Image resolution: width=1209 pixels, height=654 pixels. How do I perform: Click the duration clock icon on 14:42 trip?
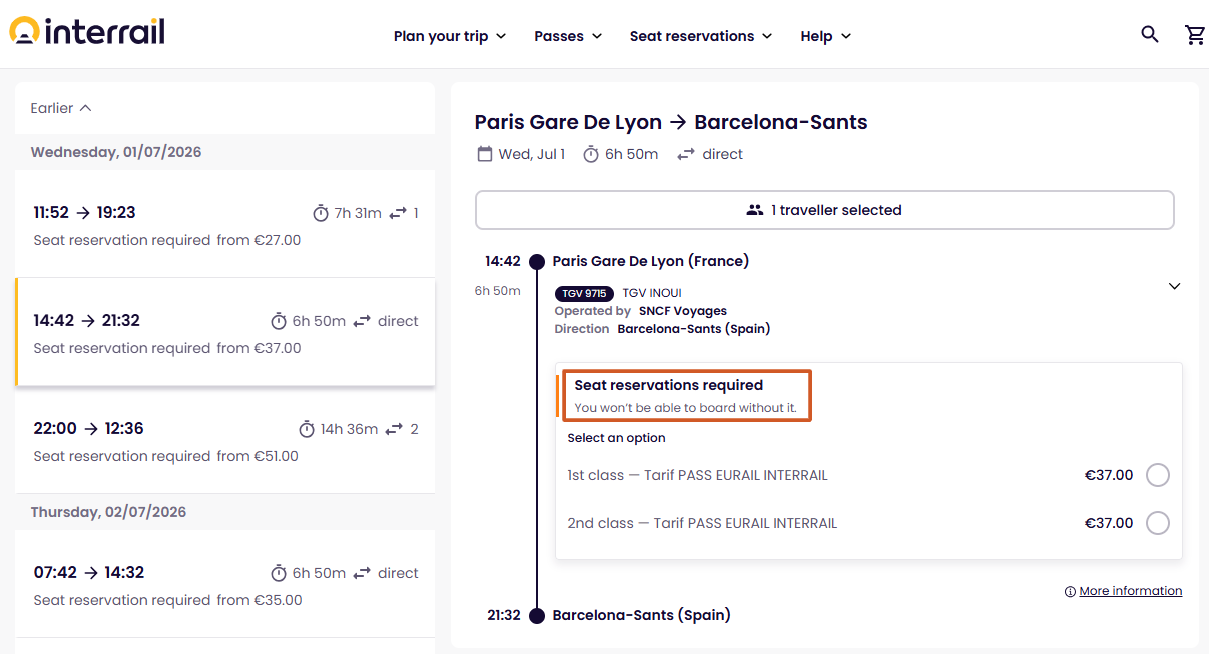tap(279, 321)
